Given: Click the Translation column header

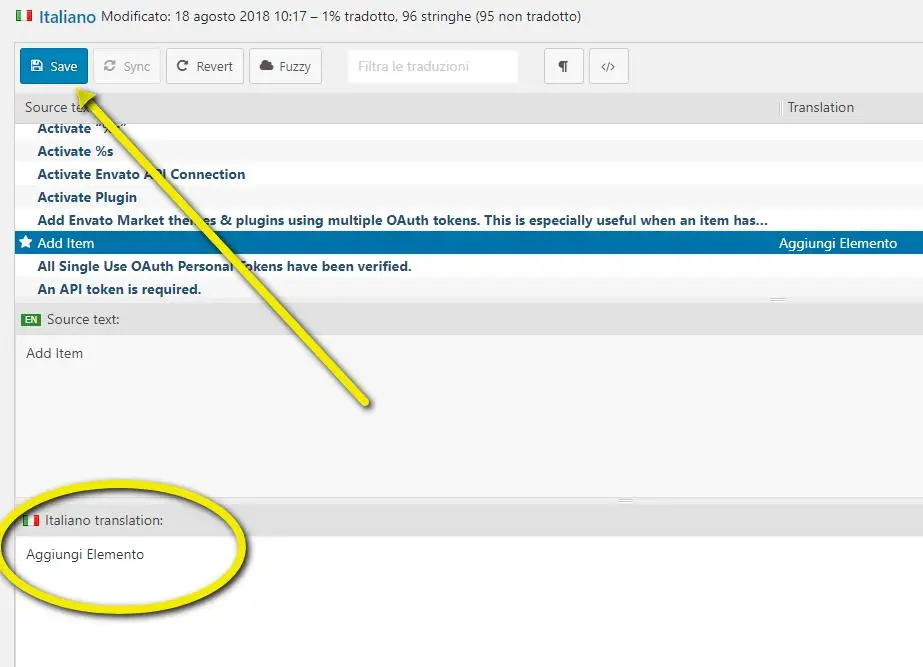Looking at the screenshot, I should pyautogui.click(x=852, y=107).
